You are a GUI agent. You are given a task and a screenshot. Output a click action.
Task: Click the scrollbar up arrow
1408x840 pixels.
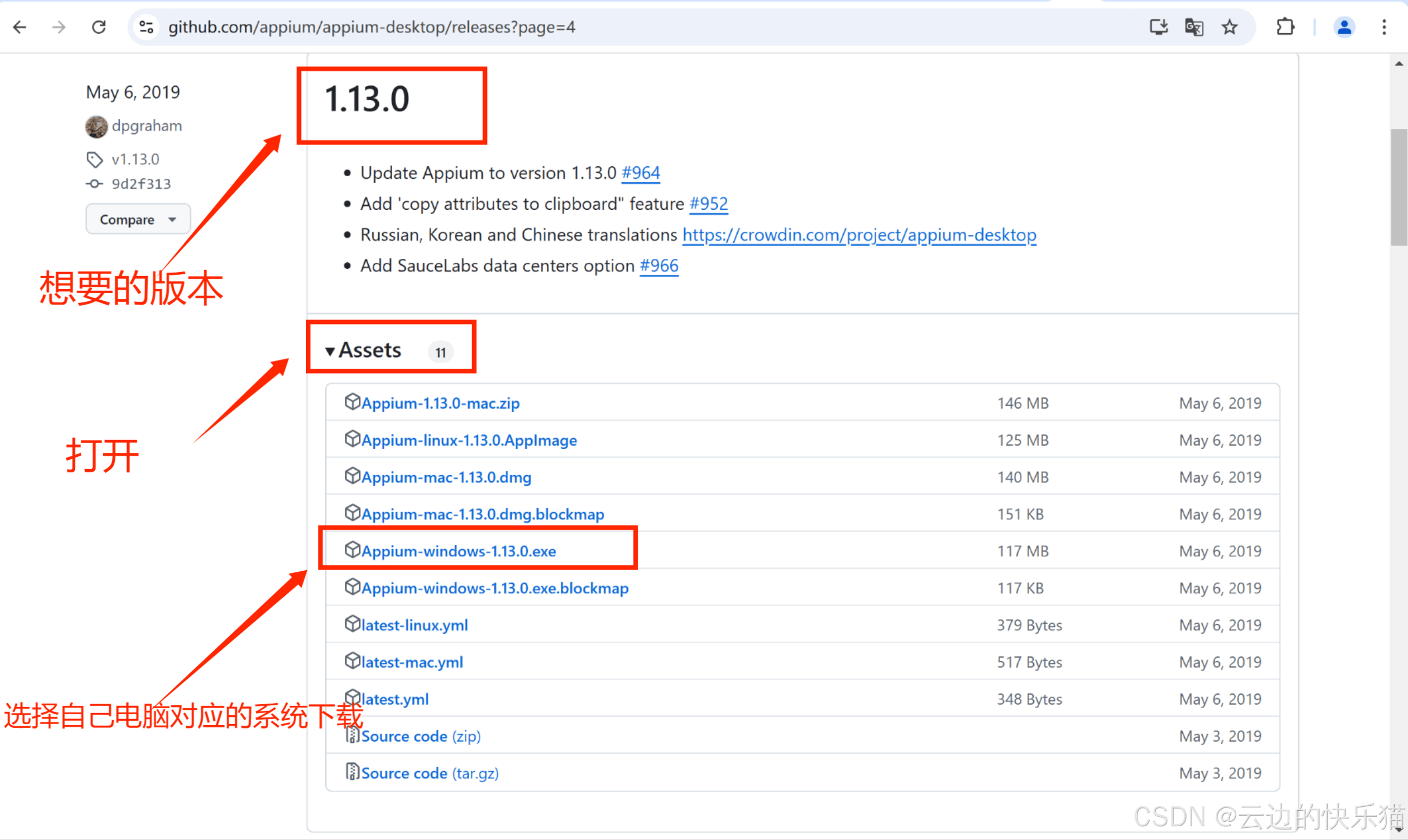pyautogui.click(x=1399, y=64)
